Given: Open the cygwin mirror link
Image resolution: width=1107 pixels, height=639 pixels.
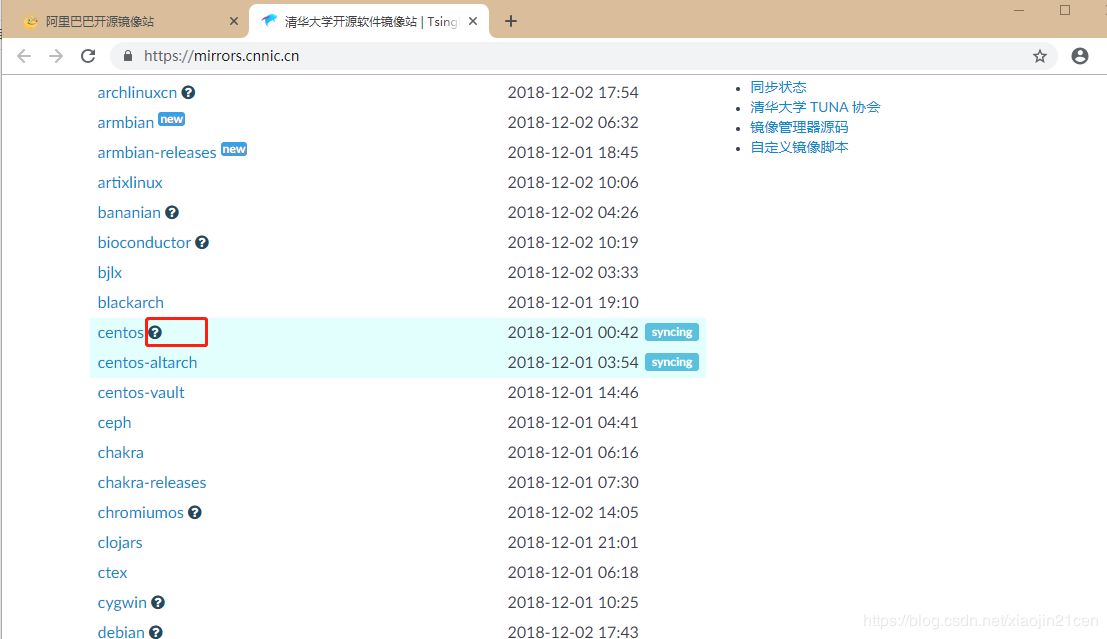Looking at the screenshot, I should [122, 603].
